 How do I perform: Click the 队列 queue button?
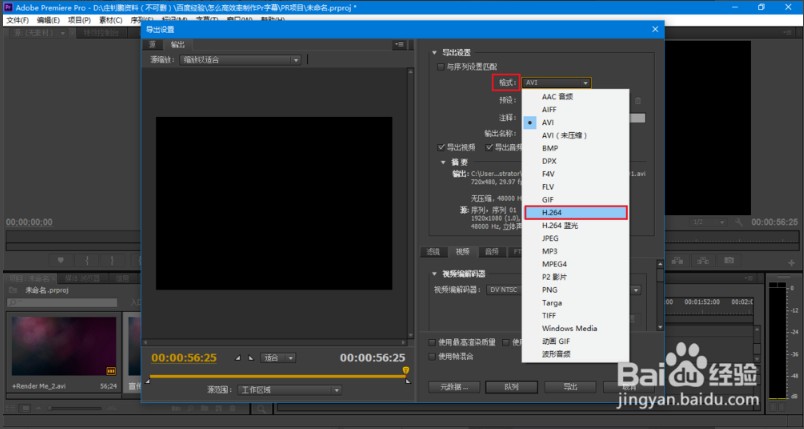512,386
